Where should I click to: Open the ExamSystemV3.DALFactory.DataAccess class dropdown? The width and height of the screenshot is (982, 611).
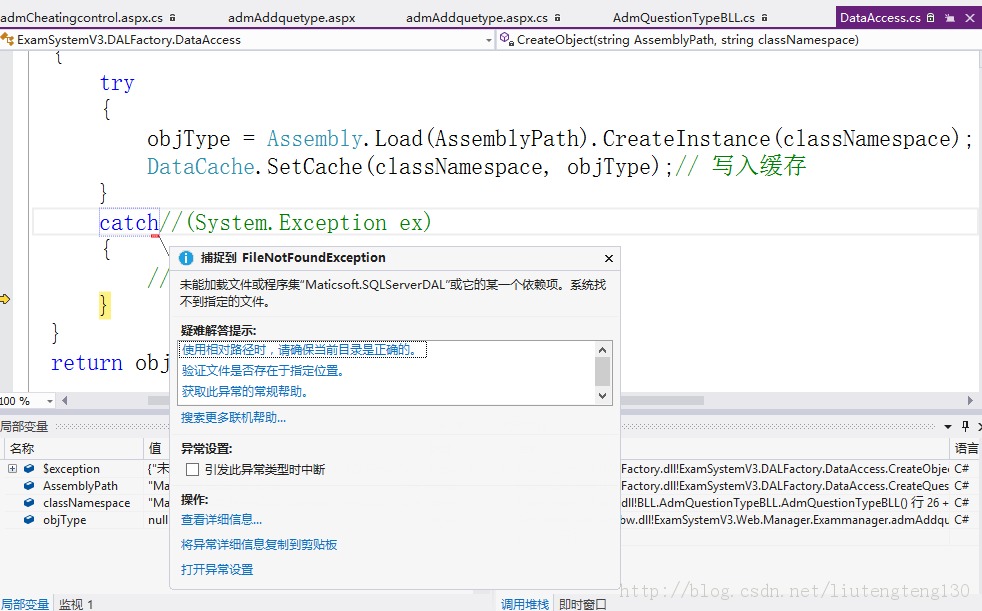pos(488,40)
